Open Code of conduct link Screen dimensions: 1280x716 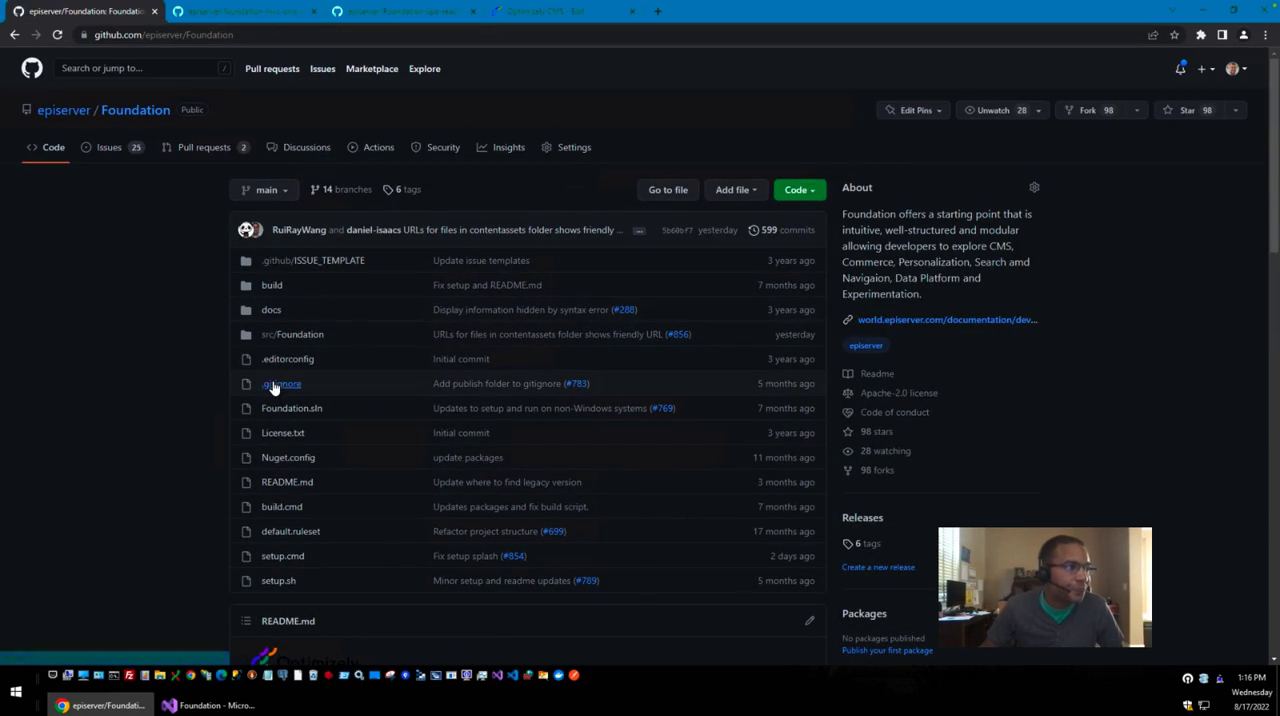(x=894, y=412)
